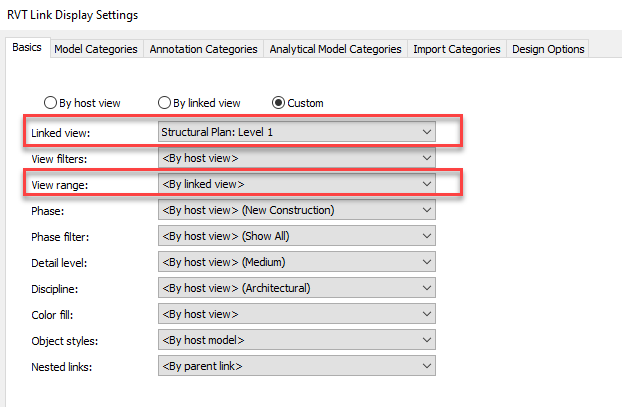Expand the Phase filter dropdown
The height and width of the screenshot is (407, 622).
(297, 236)
